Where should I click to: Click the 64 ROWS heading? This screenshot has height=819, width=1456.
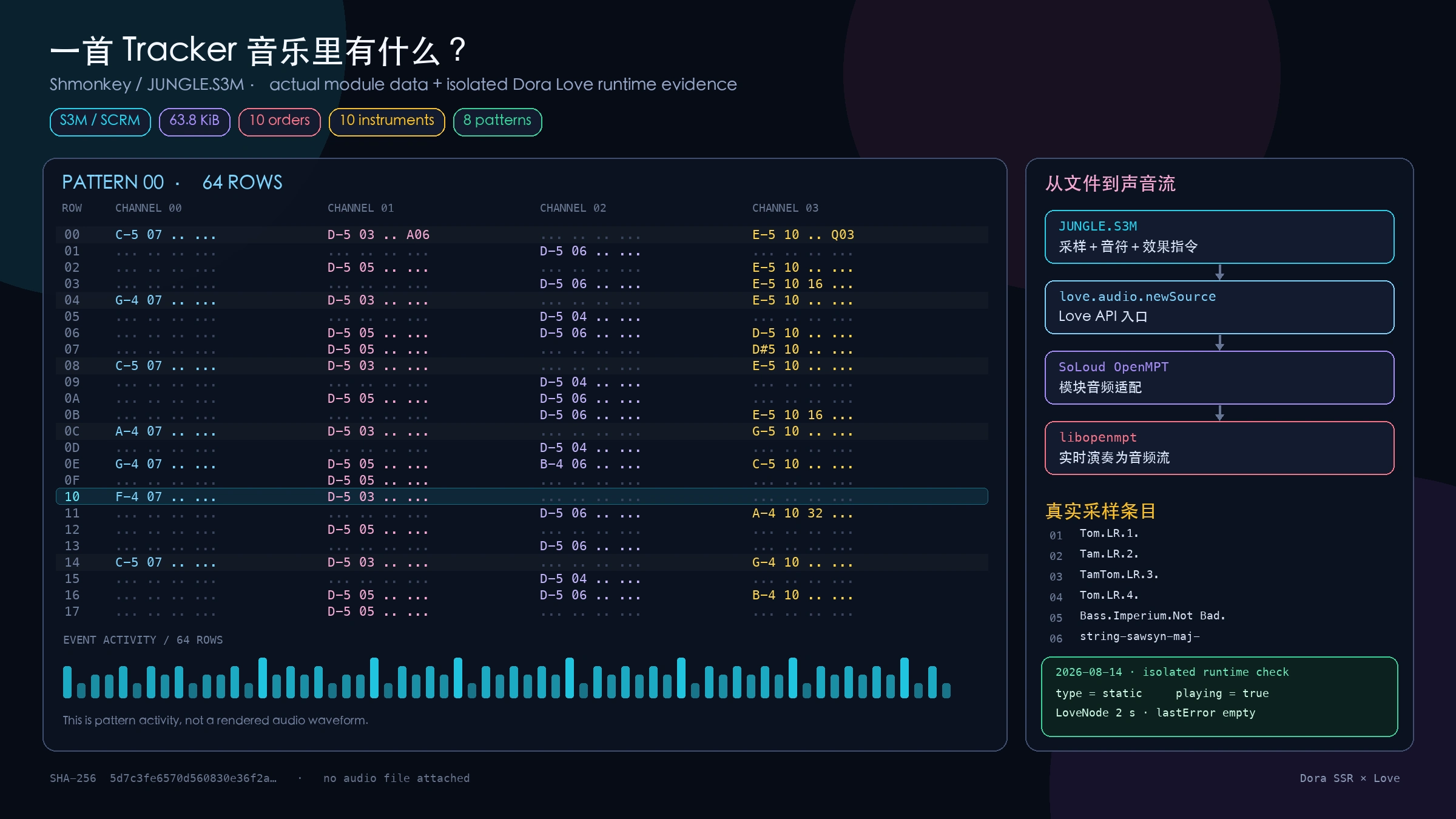242,182
